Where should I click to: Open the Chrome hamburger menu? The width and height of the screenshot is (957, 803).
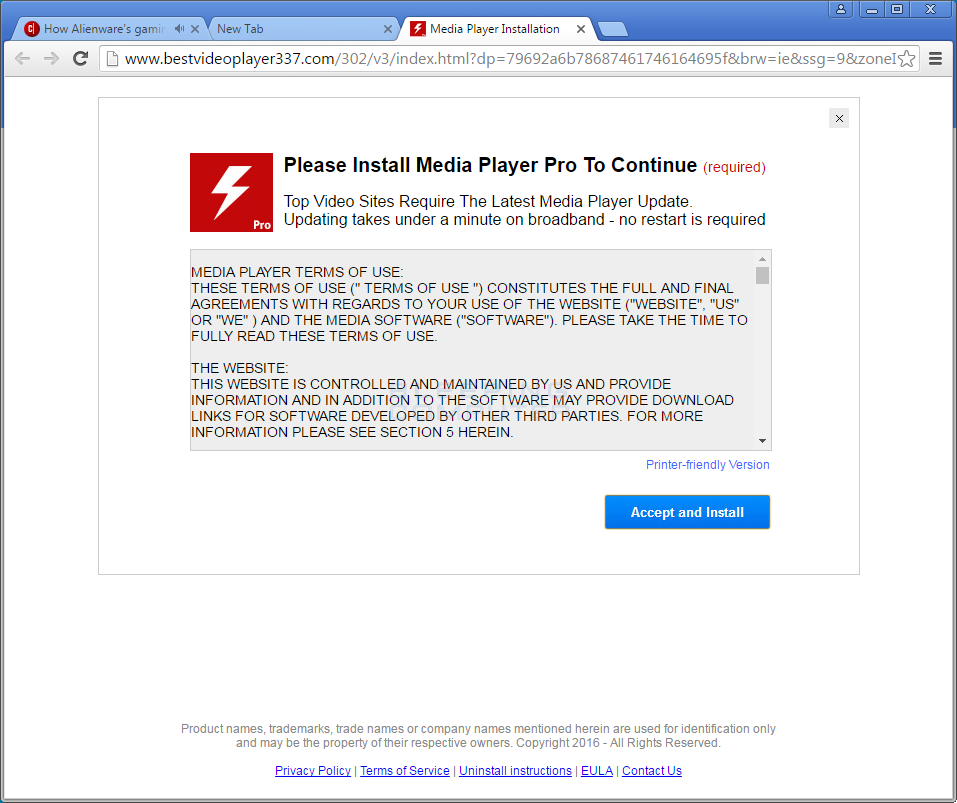(x=935, y=59)
